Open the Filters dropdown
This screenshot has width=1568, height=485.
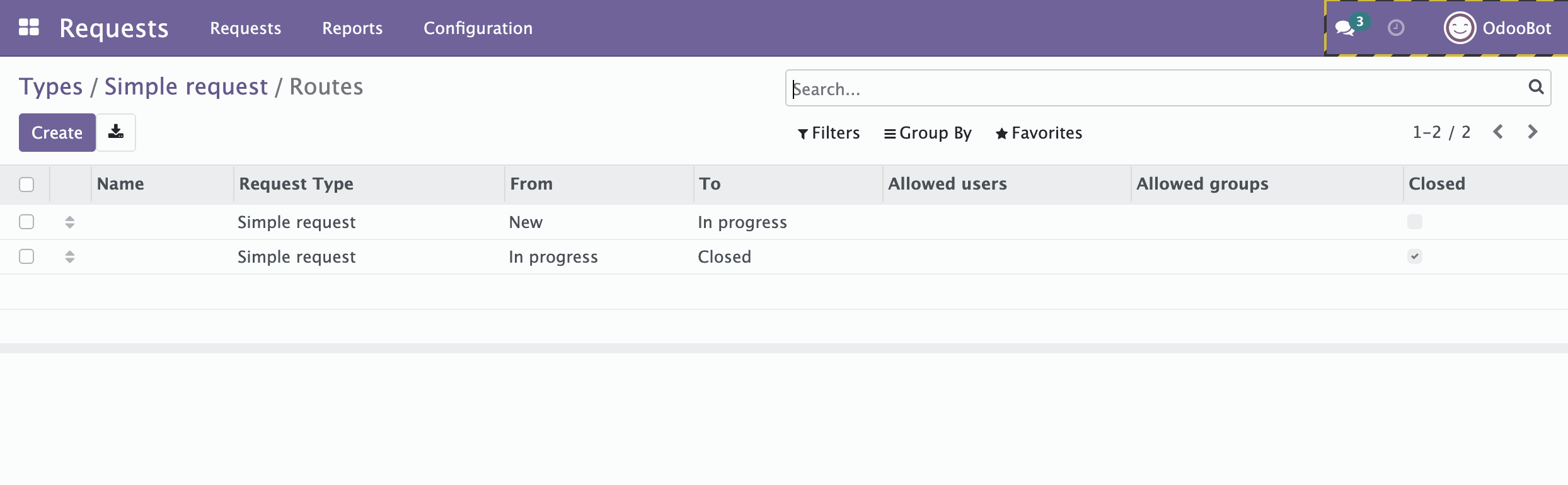click(829, 133)
